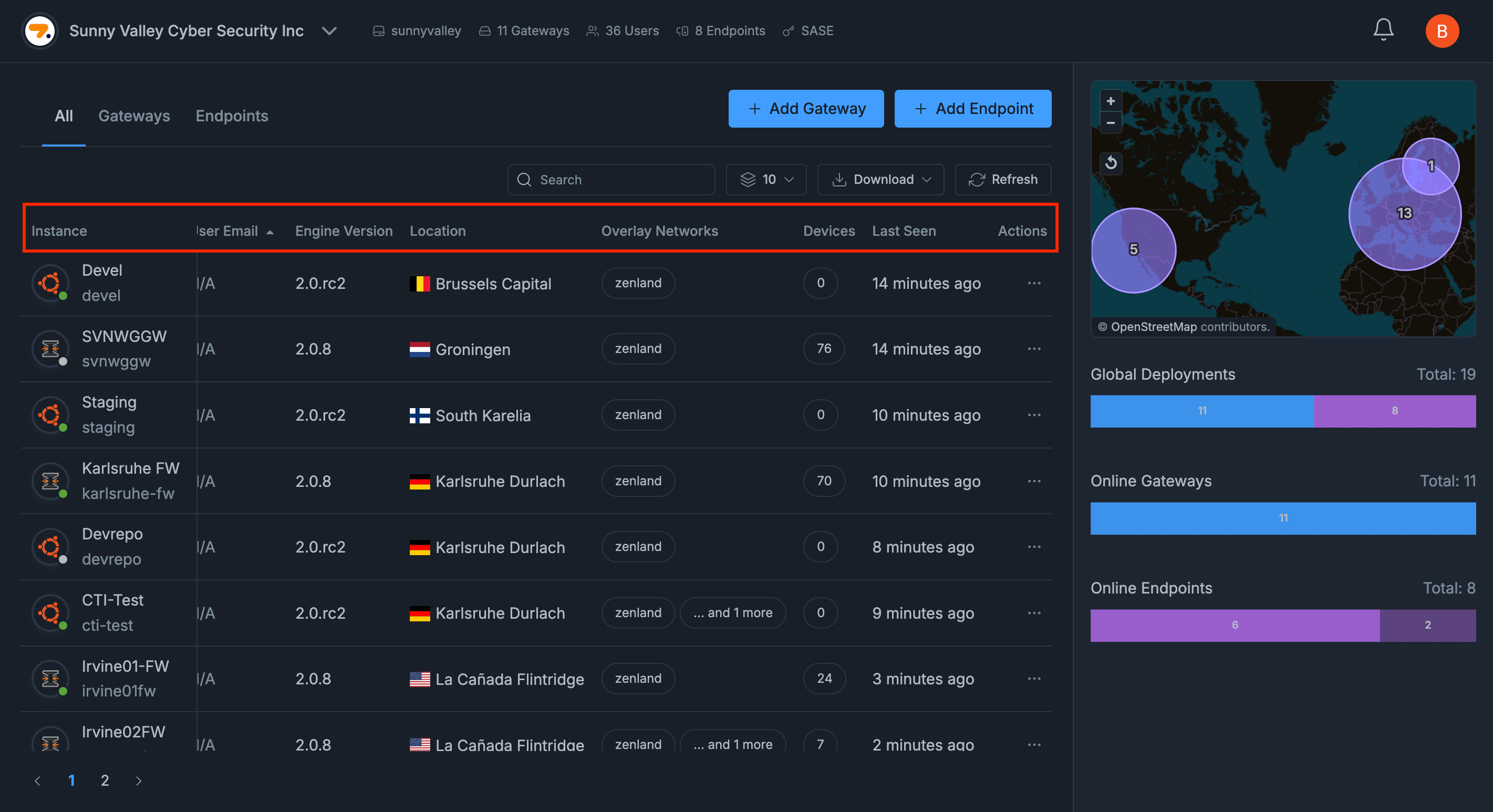Click the Sunny Valley company logo
This screenshot has height=812, width=1493.
click(40, 30)
